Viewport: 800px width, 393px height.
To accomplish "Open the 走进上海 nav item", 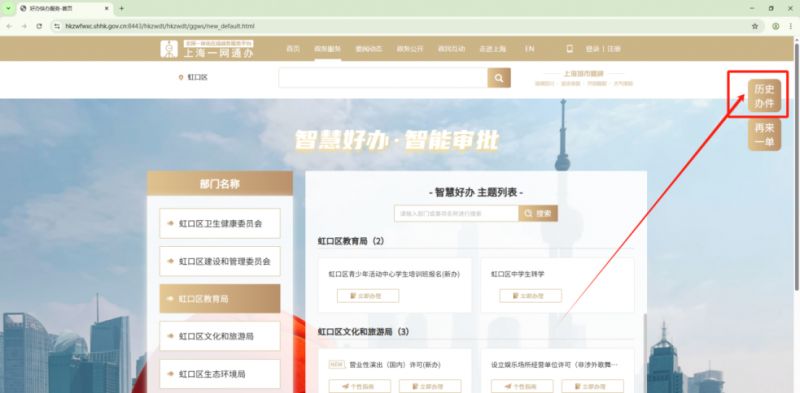I will tap(492, 49).
